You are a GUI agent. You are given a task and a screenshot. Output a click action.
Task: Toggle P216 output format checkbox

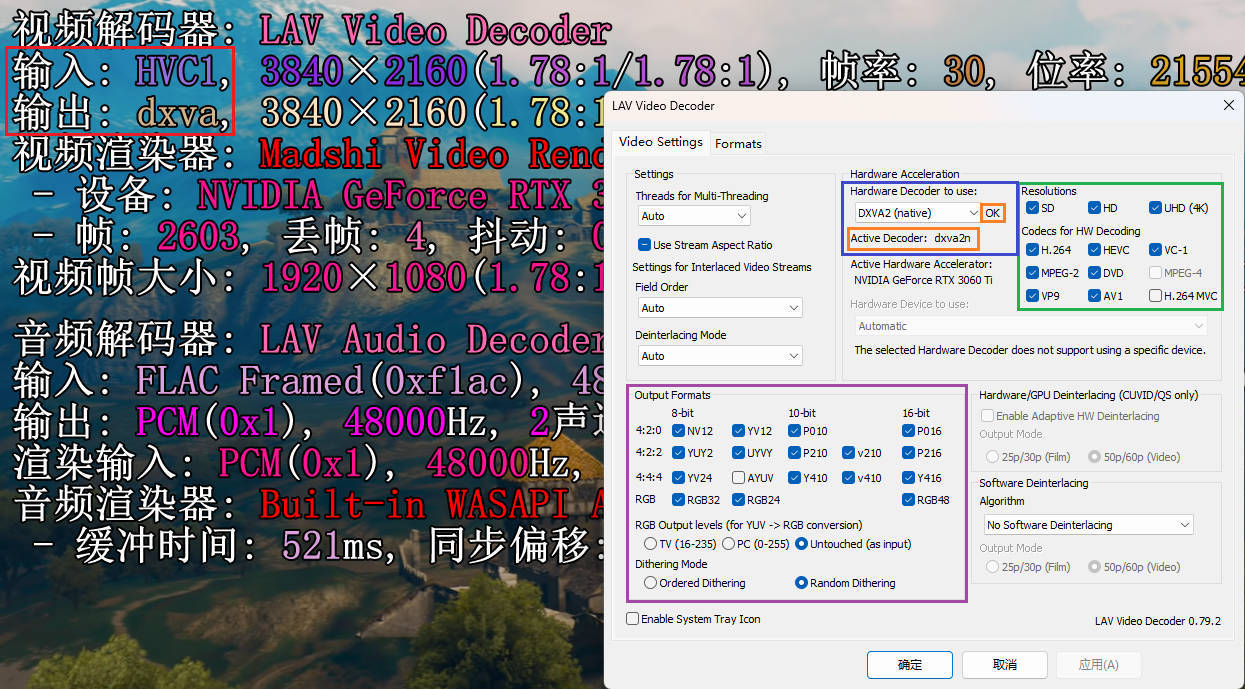click(x=908, y=453)
